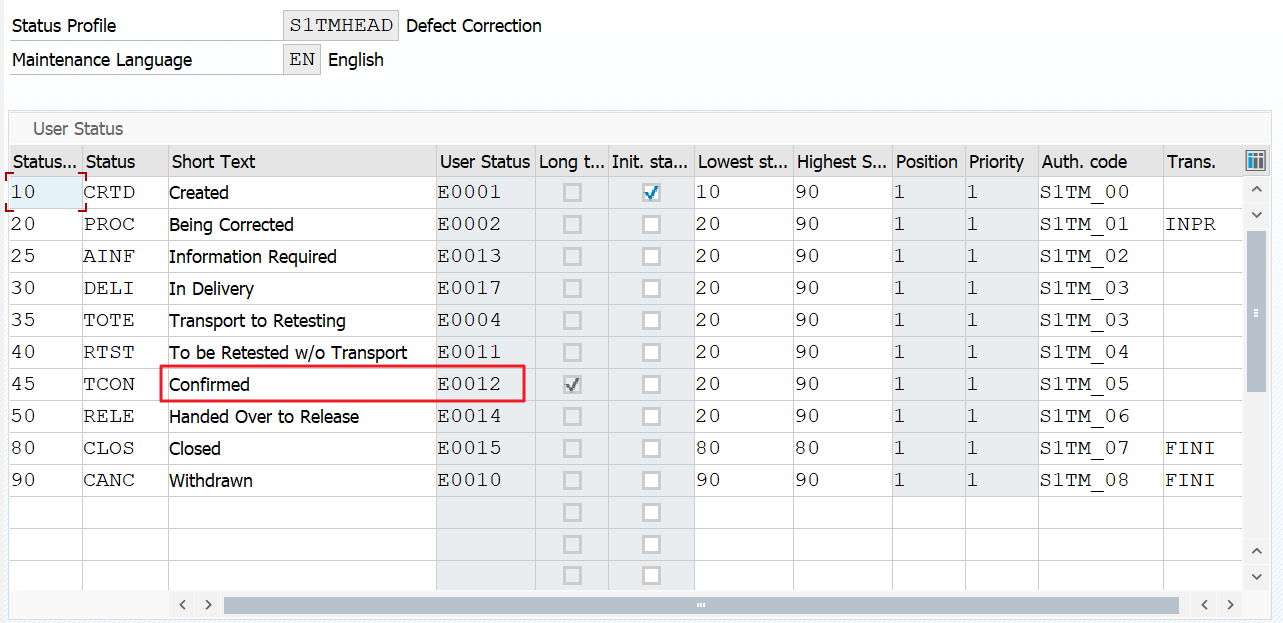This screenshot has height=623, width=1283.
Task: Click the scroll-right arrow at the left end of the horizontal scrollbar
Action: pos(208,605)
